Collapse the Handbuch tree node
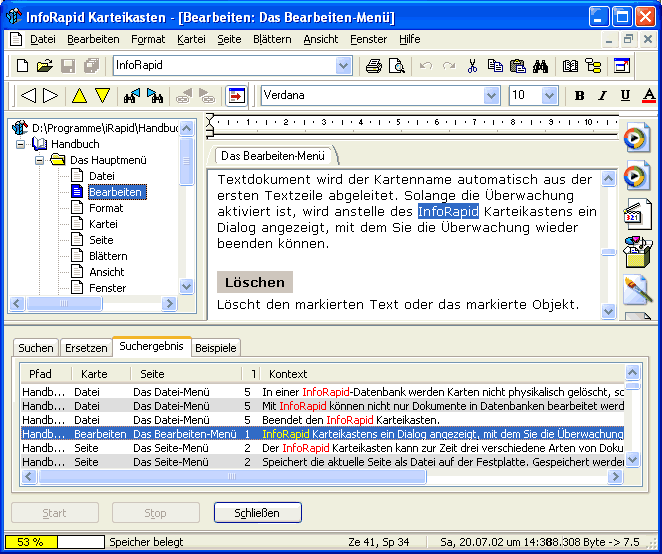Viewport: 662px width, 554px height. [x=20, y=144]
